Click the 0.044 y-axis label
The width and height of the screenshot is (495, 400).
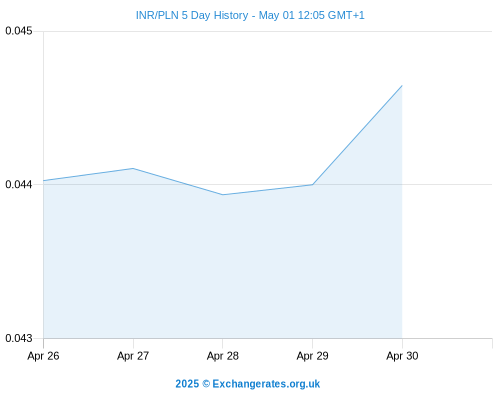pyautogui.click(x=19, y=184)
